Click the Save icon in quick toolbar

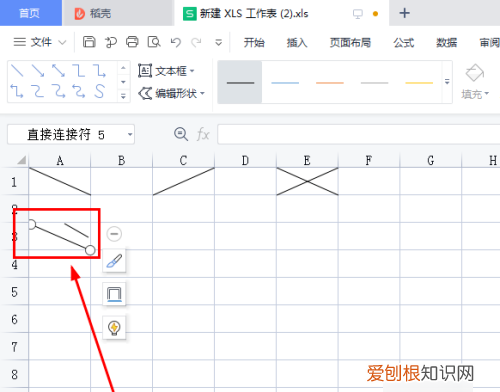pos(89,42)
